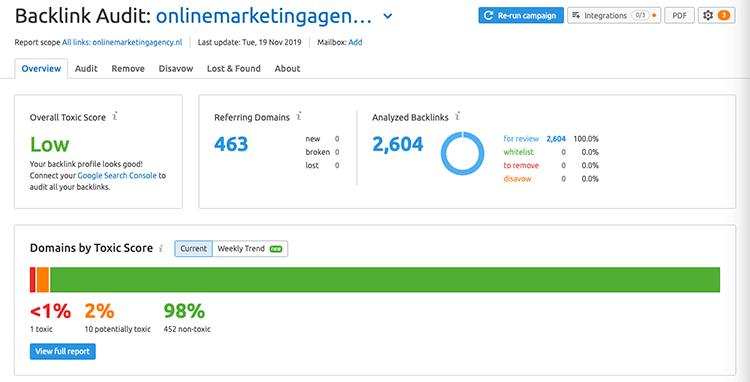Switch to the Overview tab
This screenshot has height=382, width=750.
41,68
